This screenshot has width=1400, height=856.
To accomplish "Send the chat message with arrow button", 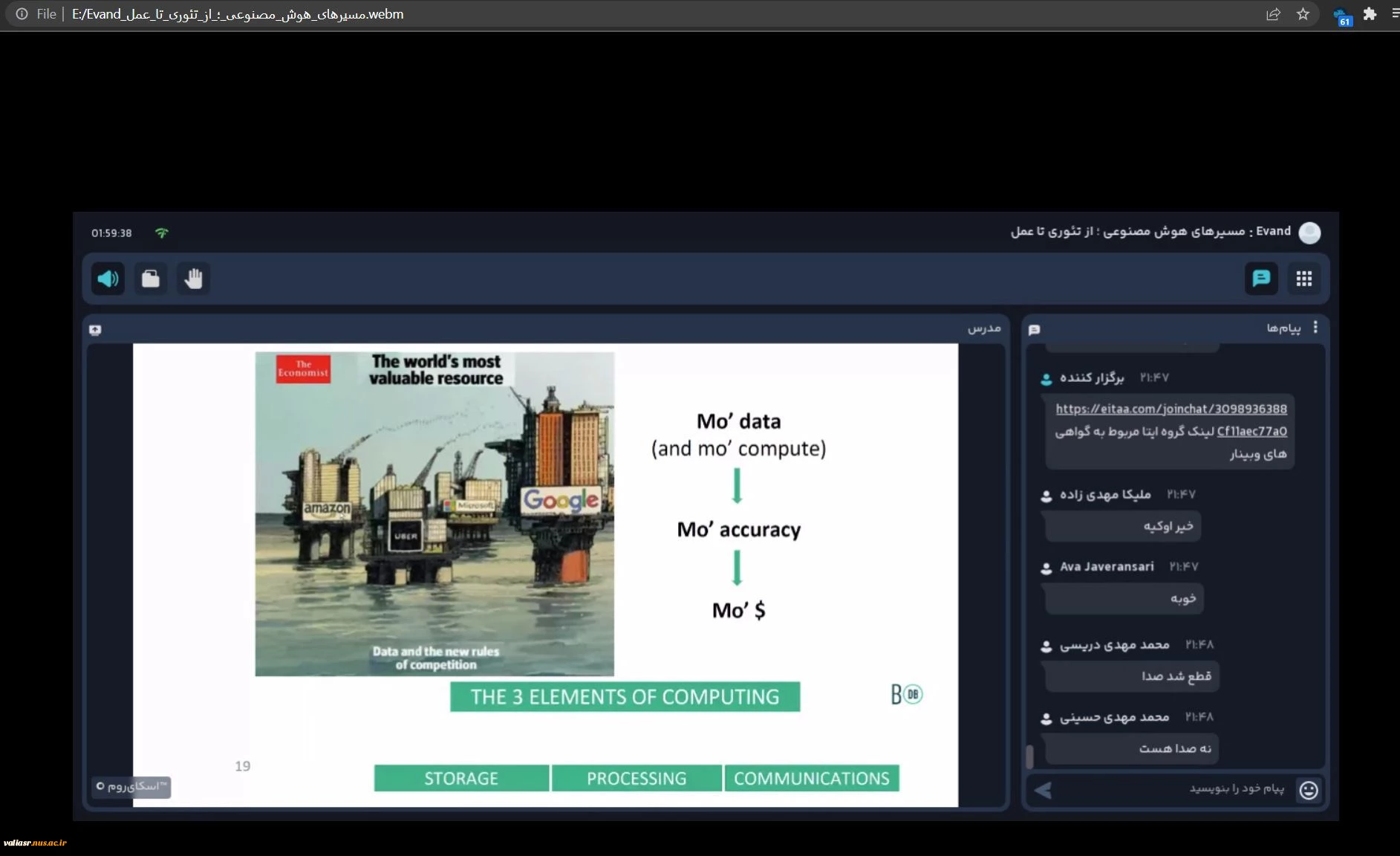I will coord(1043,790).
